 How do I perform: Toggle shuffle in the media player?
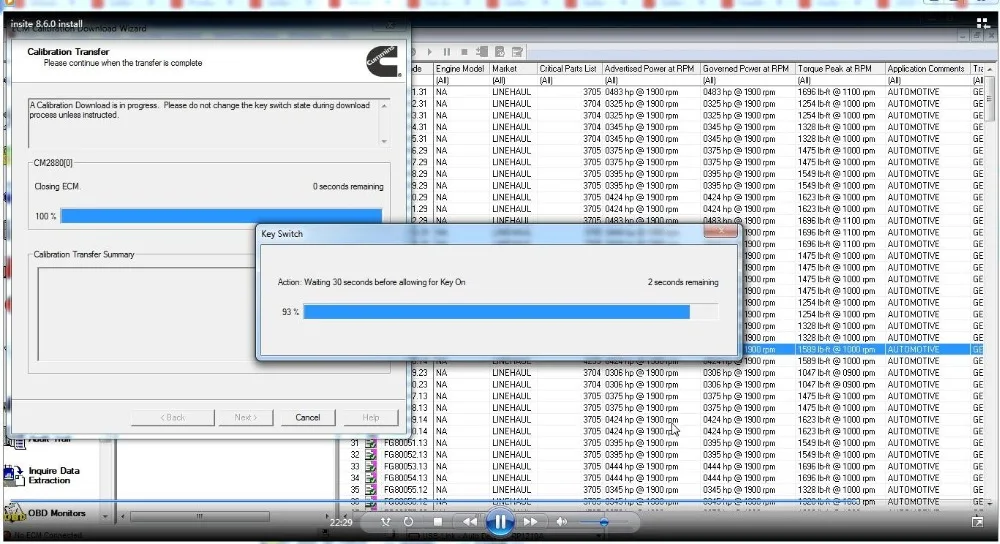click(x=385, y=522)
